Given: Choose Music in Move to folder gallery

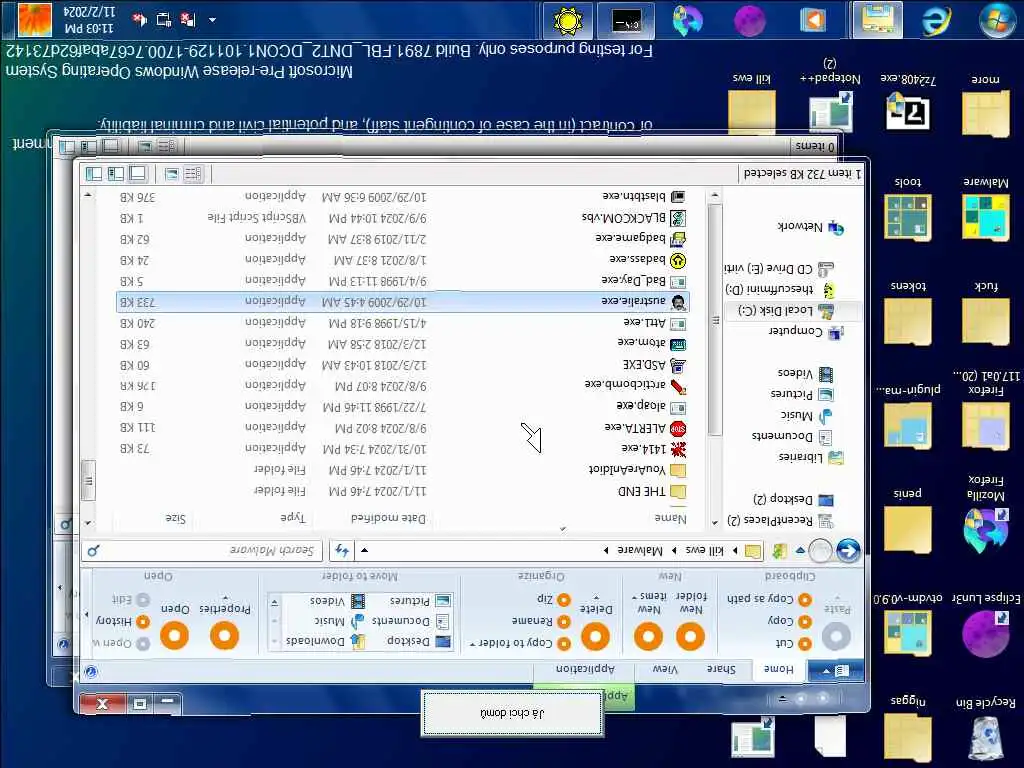Looking at the screenshot, I should click(338, 621).
